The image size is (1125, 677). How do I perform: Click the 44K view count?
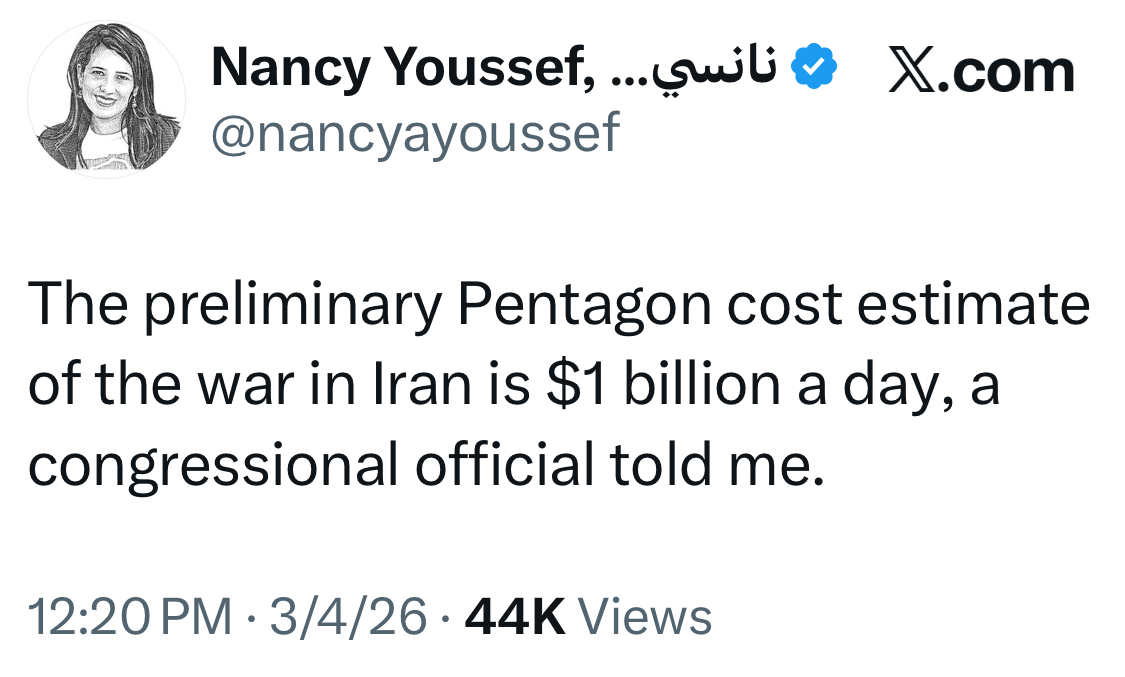pos(516,615)
